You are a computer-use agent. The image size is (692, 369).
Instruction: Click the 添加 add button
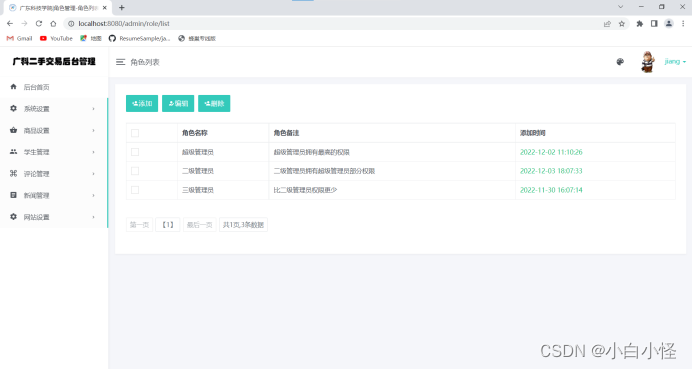[142, 103]
